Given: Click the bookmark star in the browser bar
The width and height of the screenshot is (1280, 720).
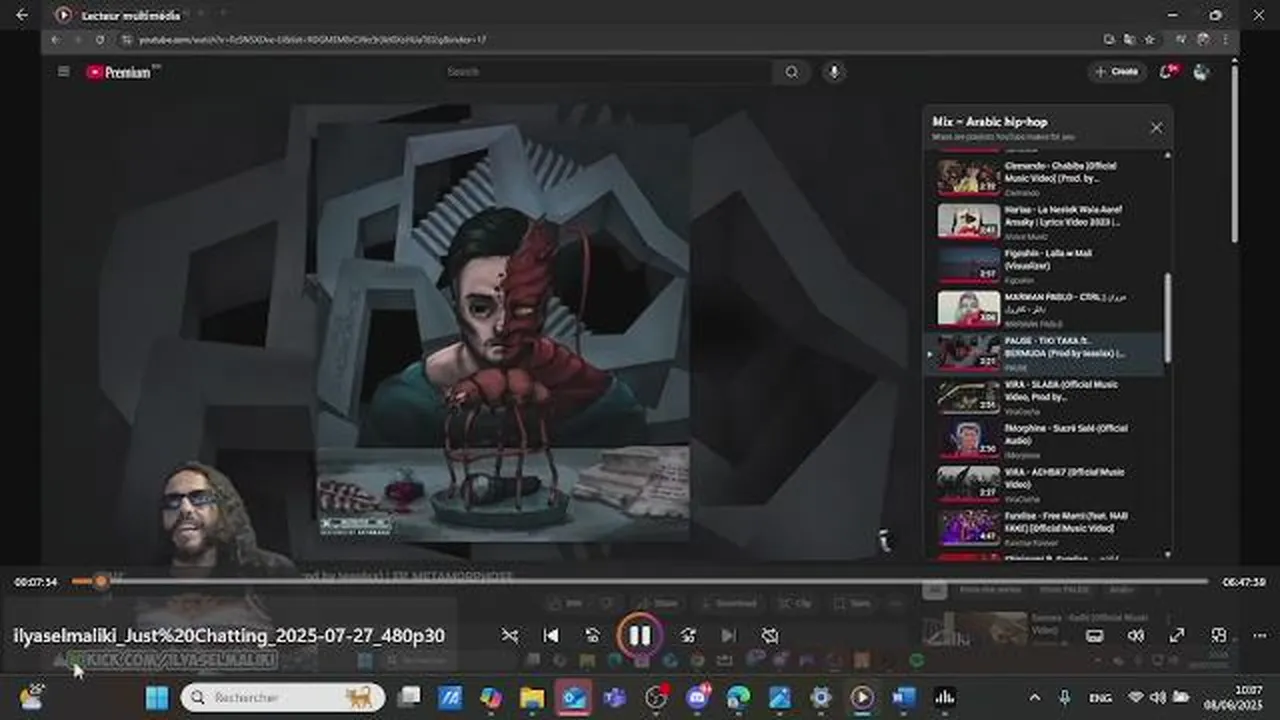Looking at the screenshot, I should click(1149, 39).
